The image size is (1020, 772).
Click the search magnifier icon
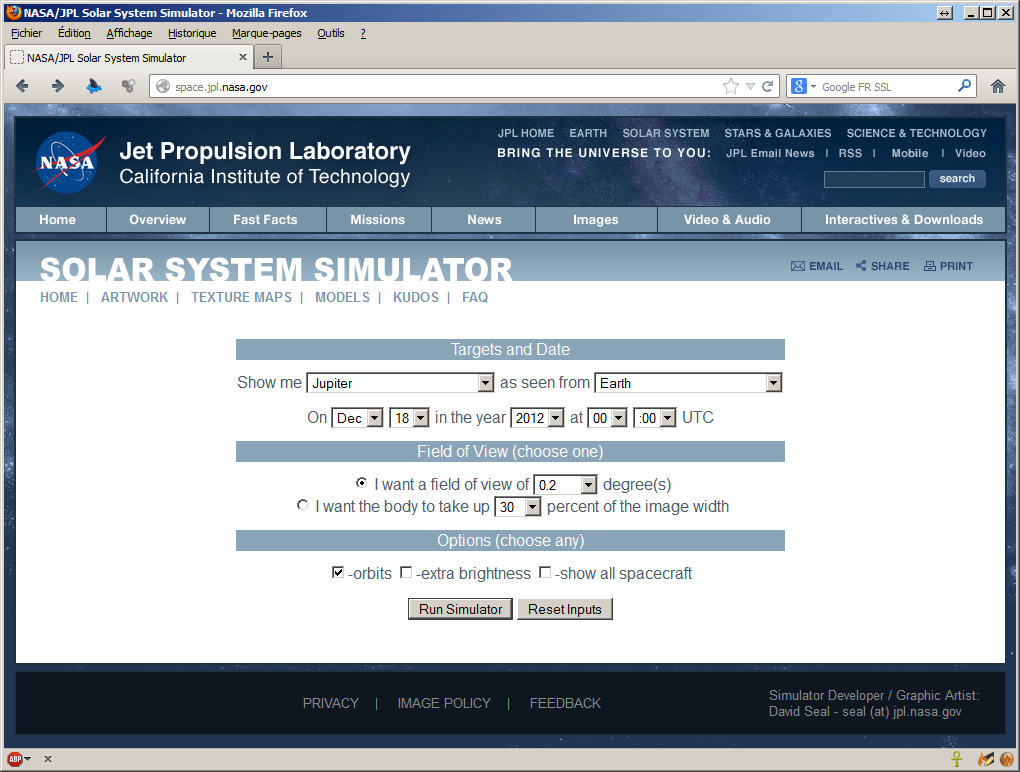965,86
